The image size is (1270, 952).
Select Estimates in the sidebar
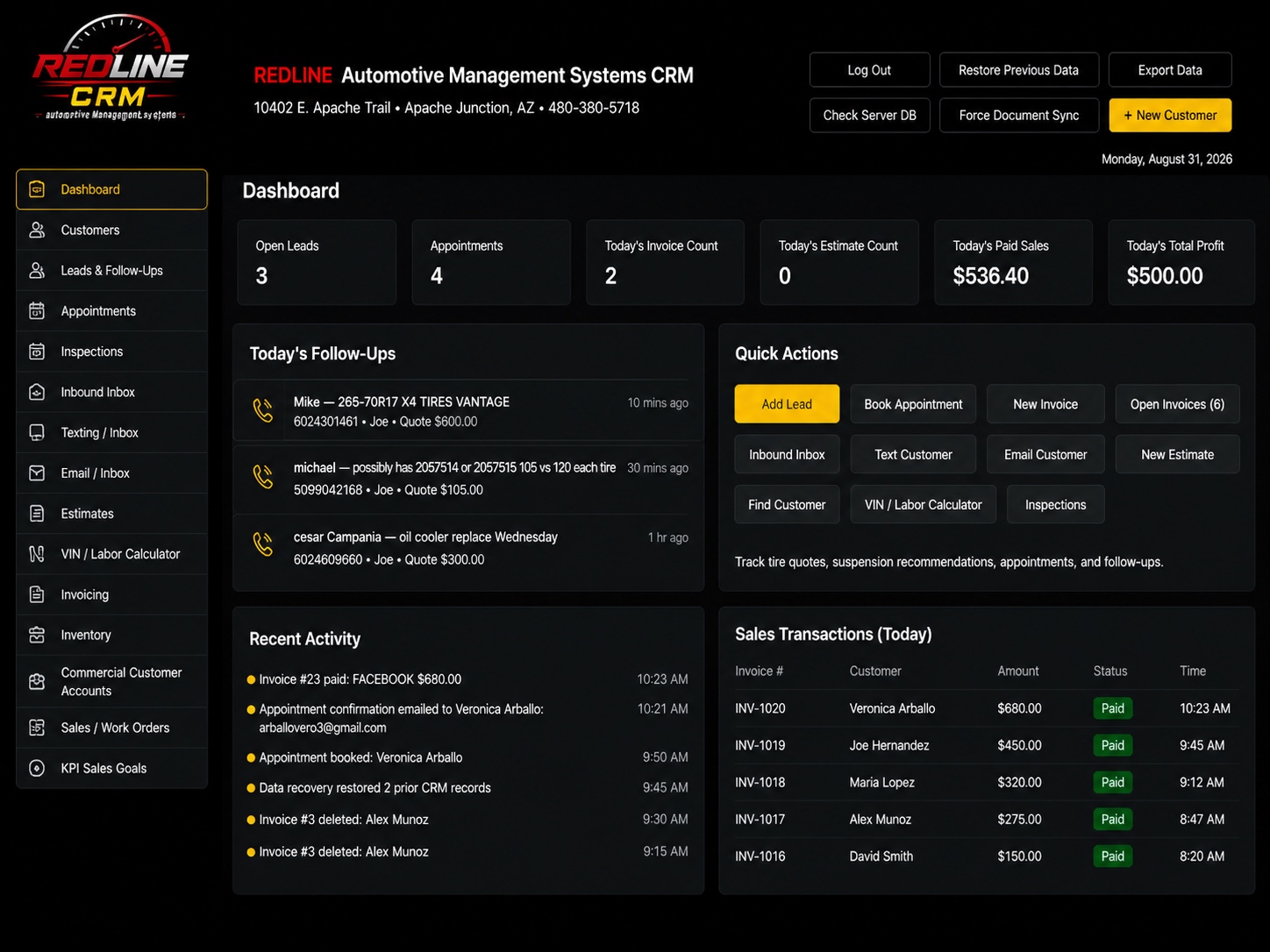[111, 513]
